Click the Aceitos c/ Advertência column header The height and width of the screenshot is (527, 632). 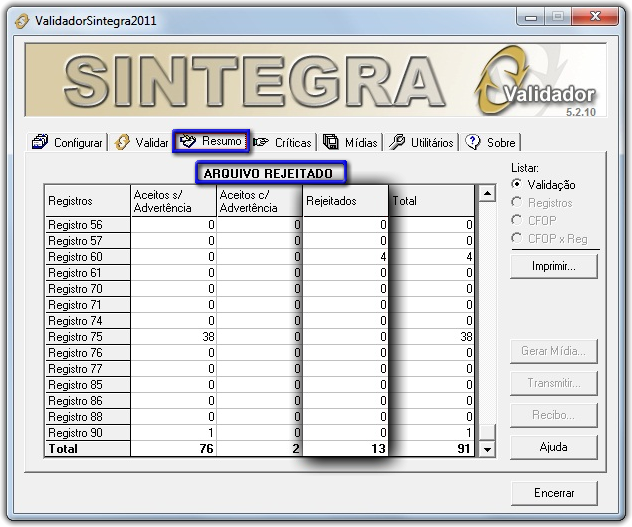point(260,201)
